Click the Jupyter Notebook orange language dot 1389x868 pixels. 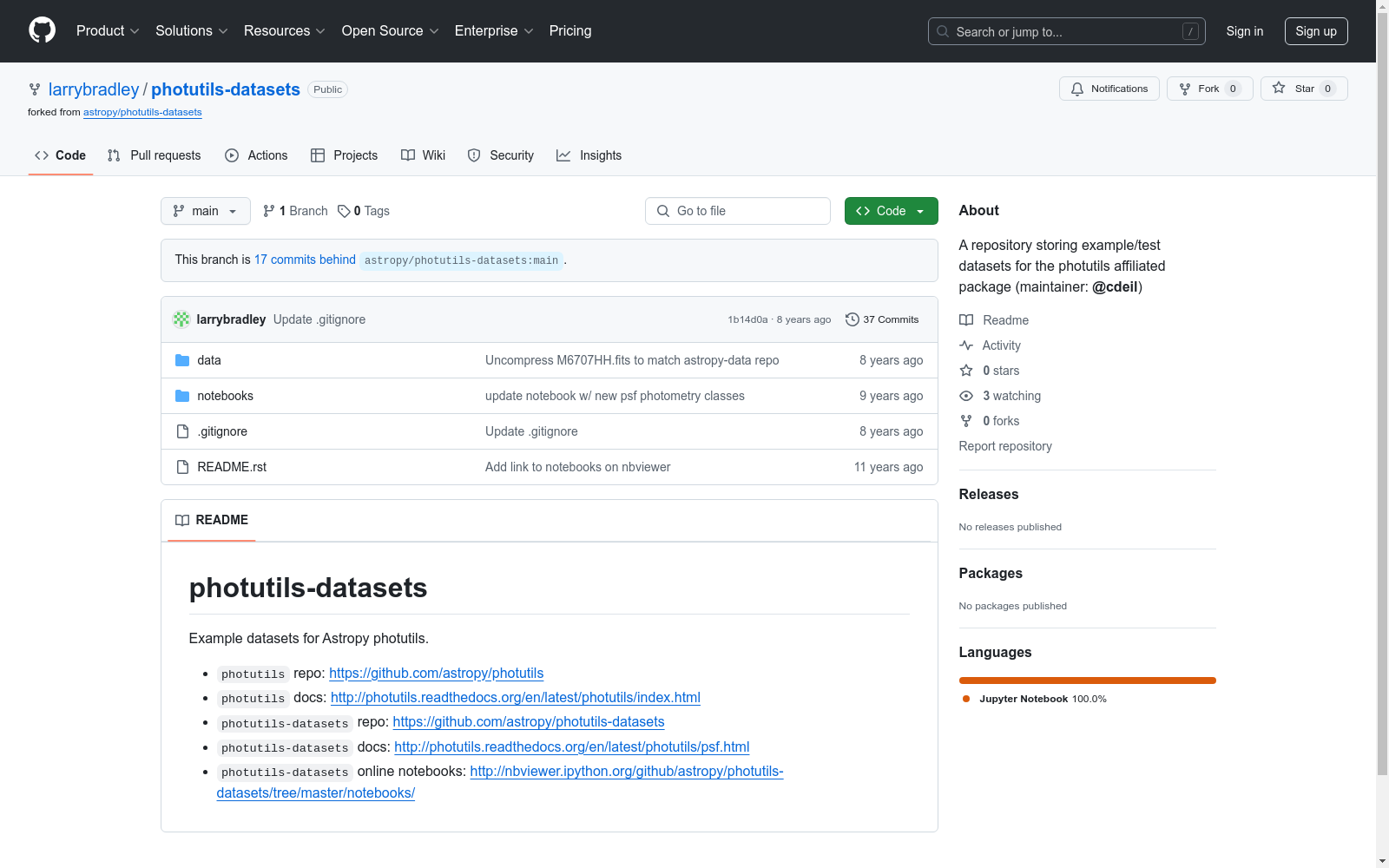click(x=966, y=699)
